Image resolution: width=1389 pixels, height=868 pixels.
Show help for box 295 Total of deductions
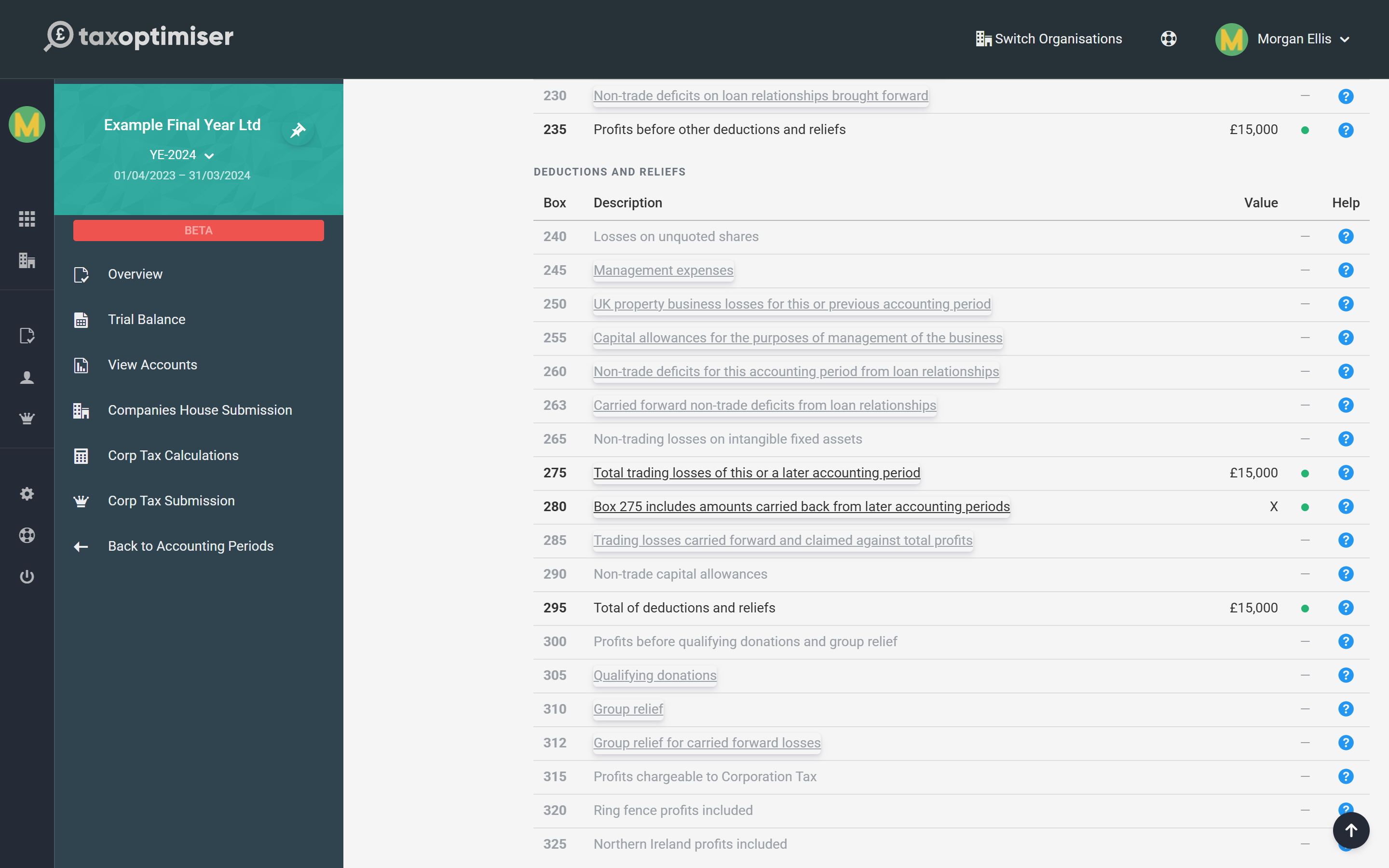click(x=1346, y=608)
